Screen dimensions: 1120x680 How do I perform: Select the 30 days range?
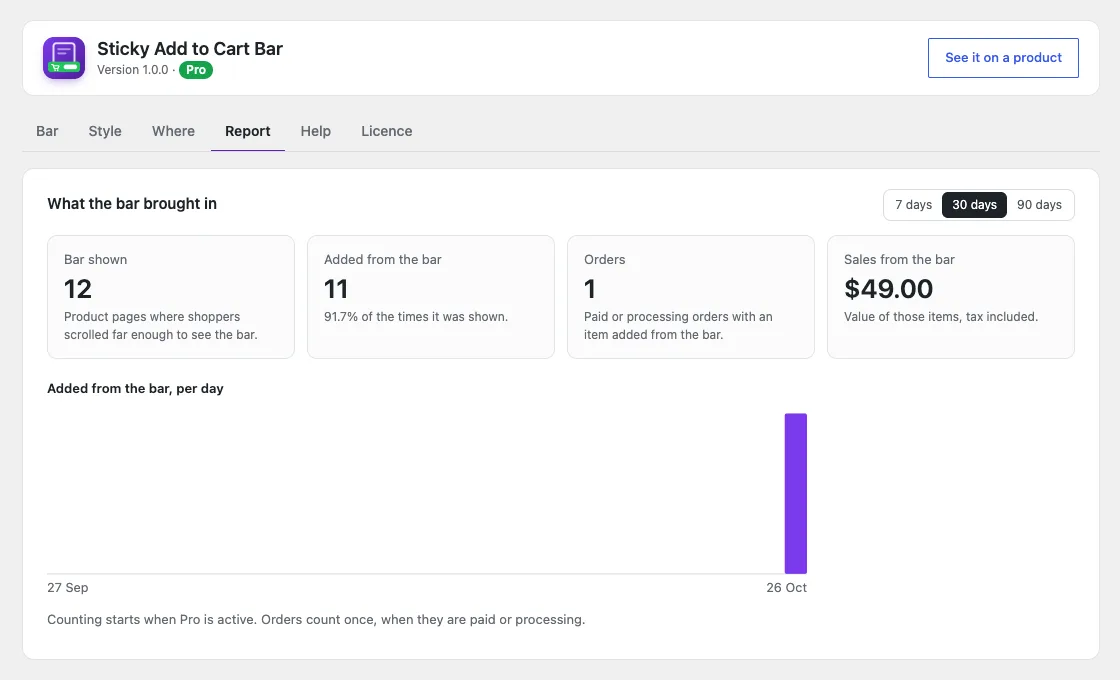pos(974,205)
